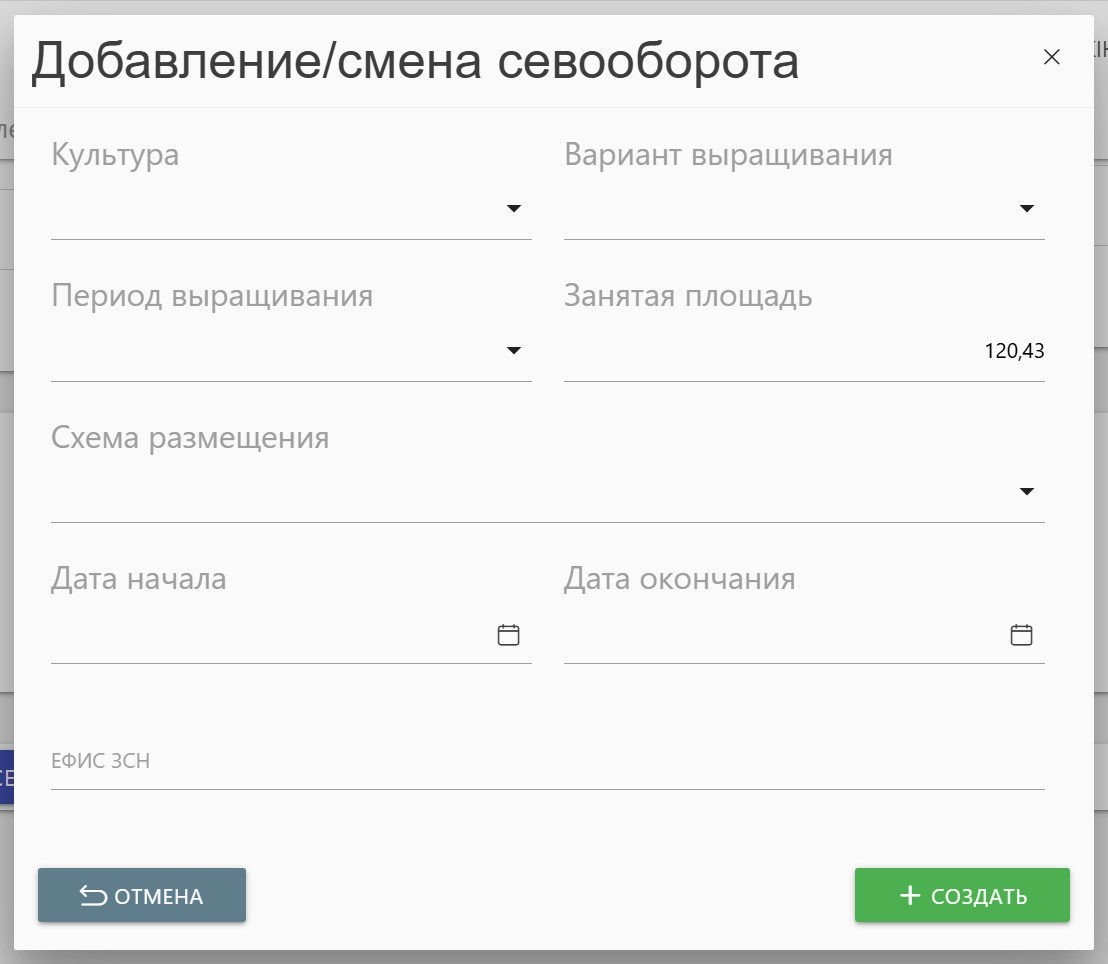
Task: Click the undo arrow icon on Отмена
Action: coord(93,896)
